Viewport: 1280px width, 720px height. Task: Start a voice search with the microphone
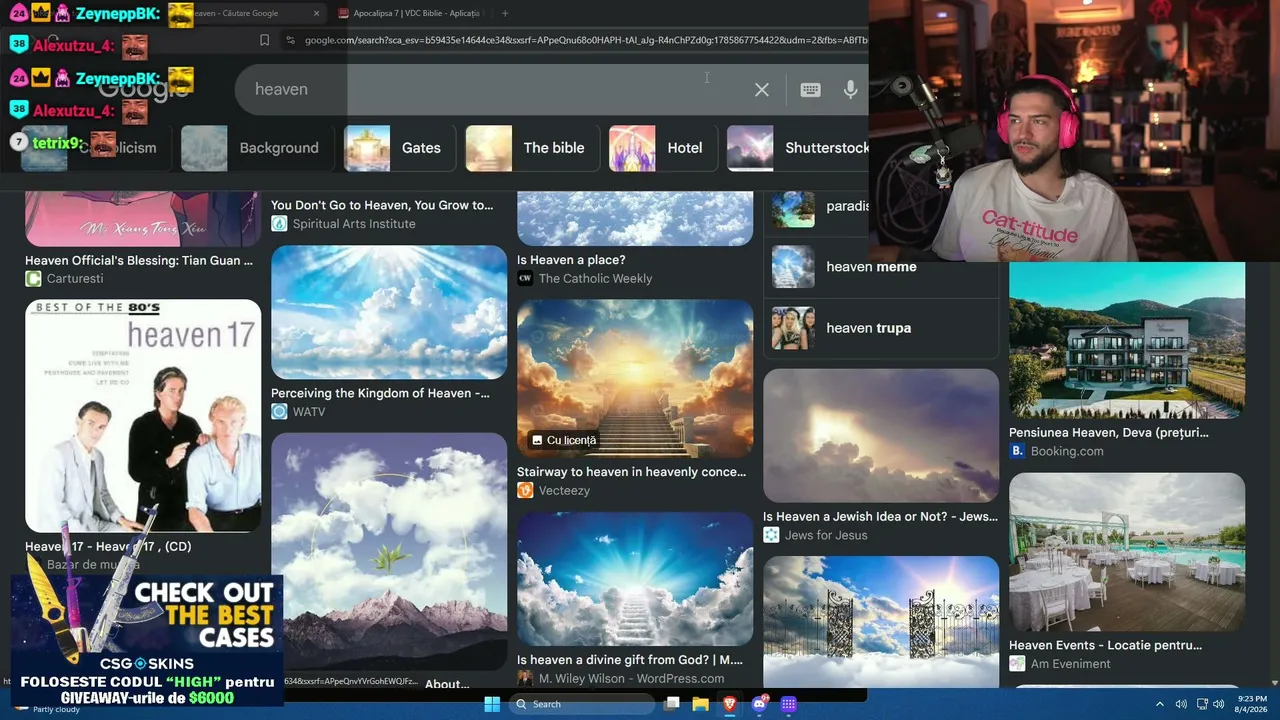pos(850,89)
